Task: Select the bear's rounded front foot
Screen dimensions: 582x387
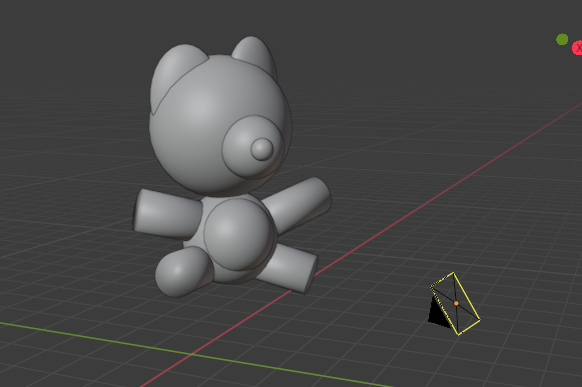Action: (x=182, y=272)
